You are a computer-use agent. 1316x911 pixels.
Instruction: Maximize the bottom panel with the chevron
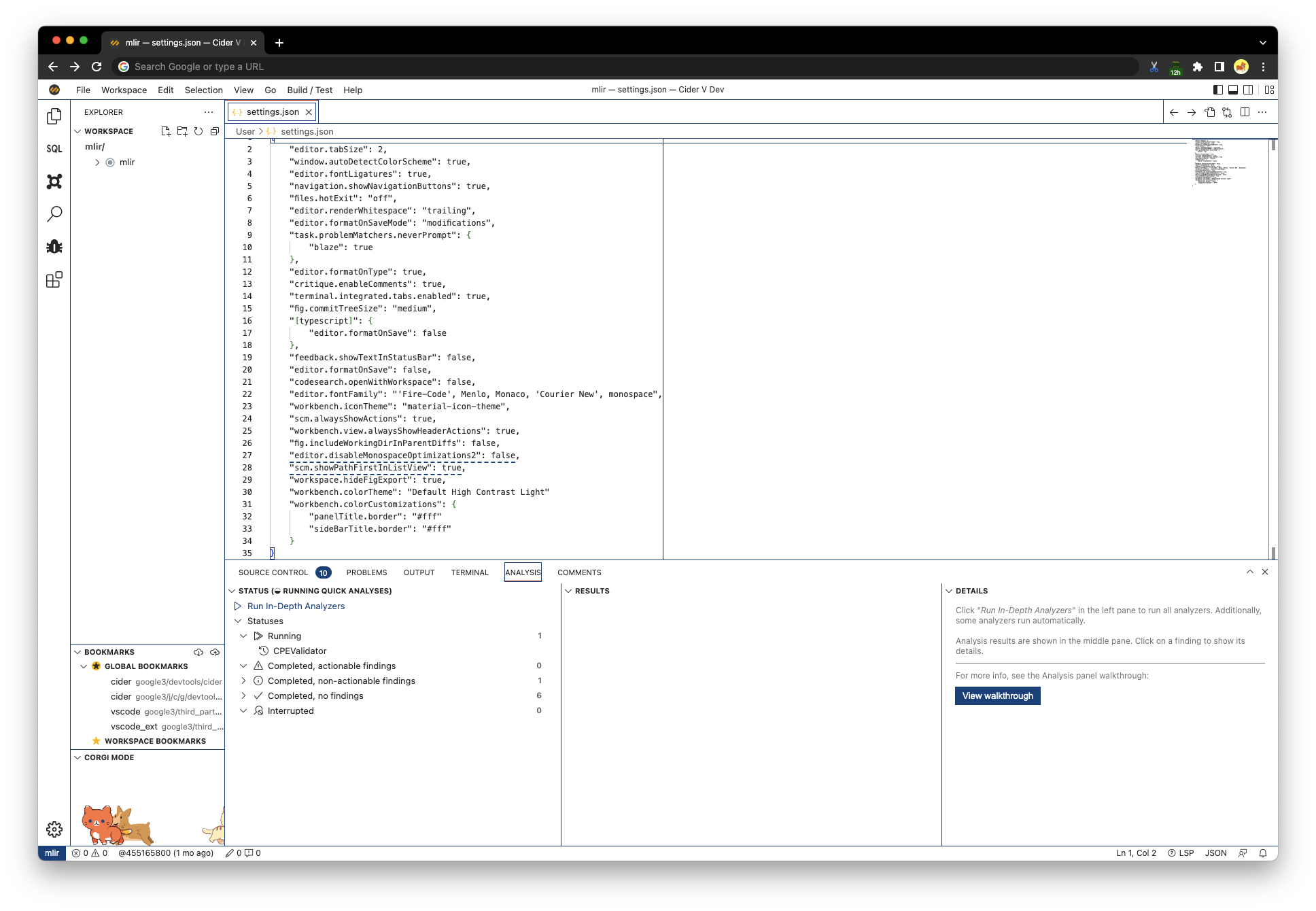(1250, 572)
